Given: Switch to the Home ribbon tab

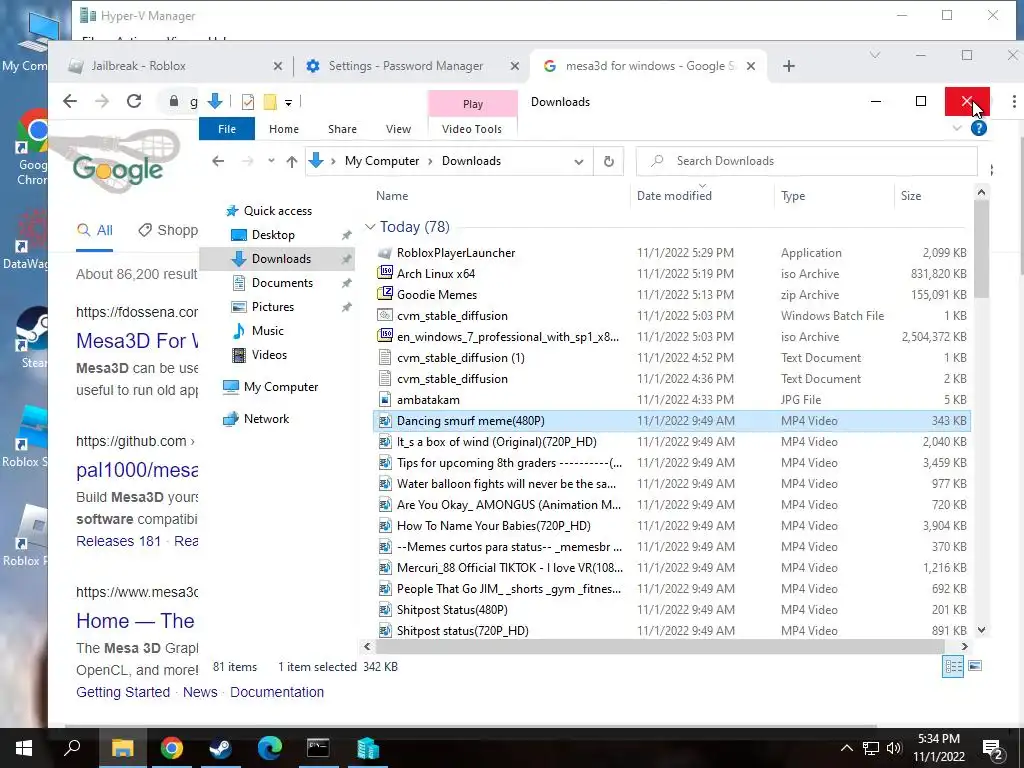Looking at the screenshot, I should coord(283,129).
